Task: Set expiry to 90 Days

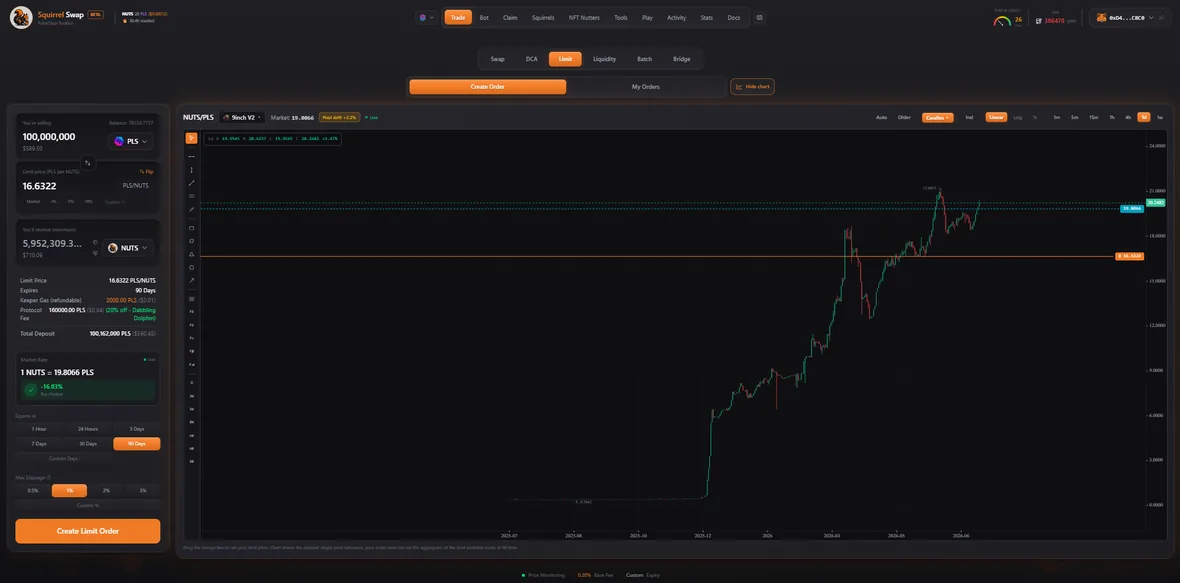Action: click(136, 444)
